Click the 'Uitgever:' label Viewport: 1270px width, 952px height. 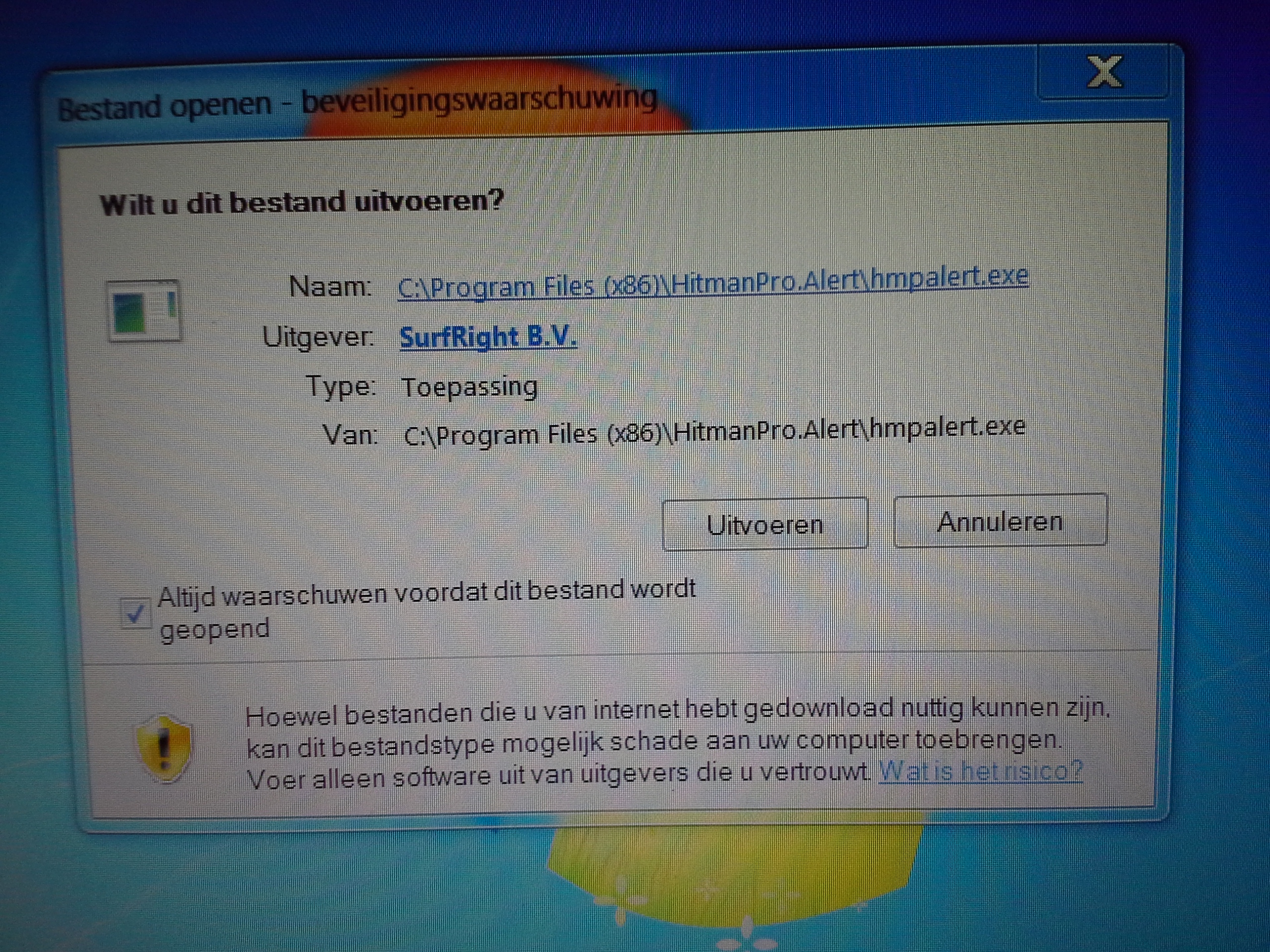[x=317, y=336]
